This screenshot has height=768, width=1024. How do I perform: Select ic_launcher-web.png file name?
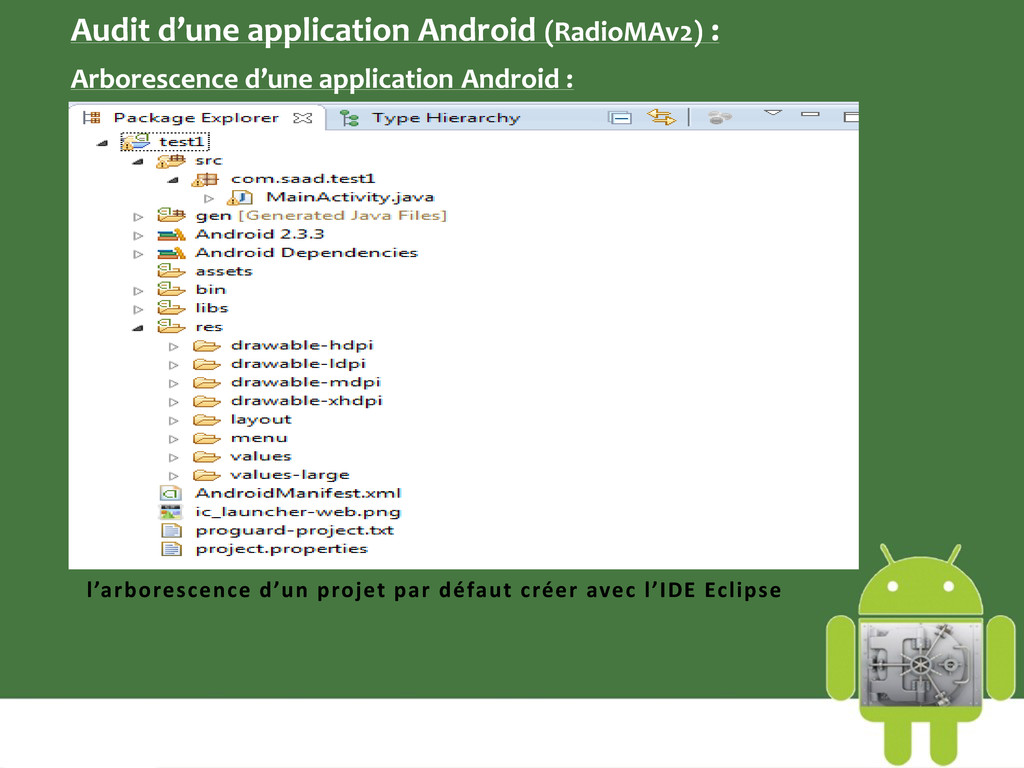298,512
